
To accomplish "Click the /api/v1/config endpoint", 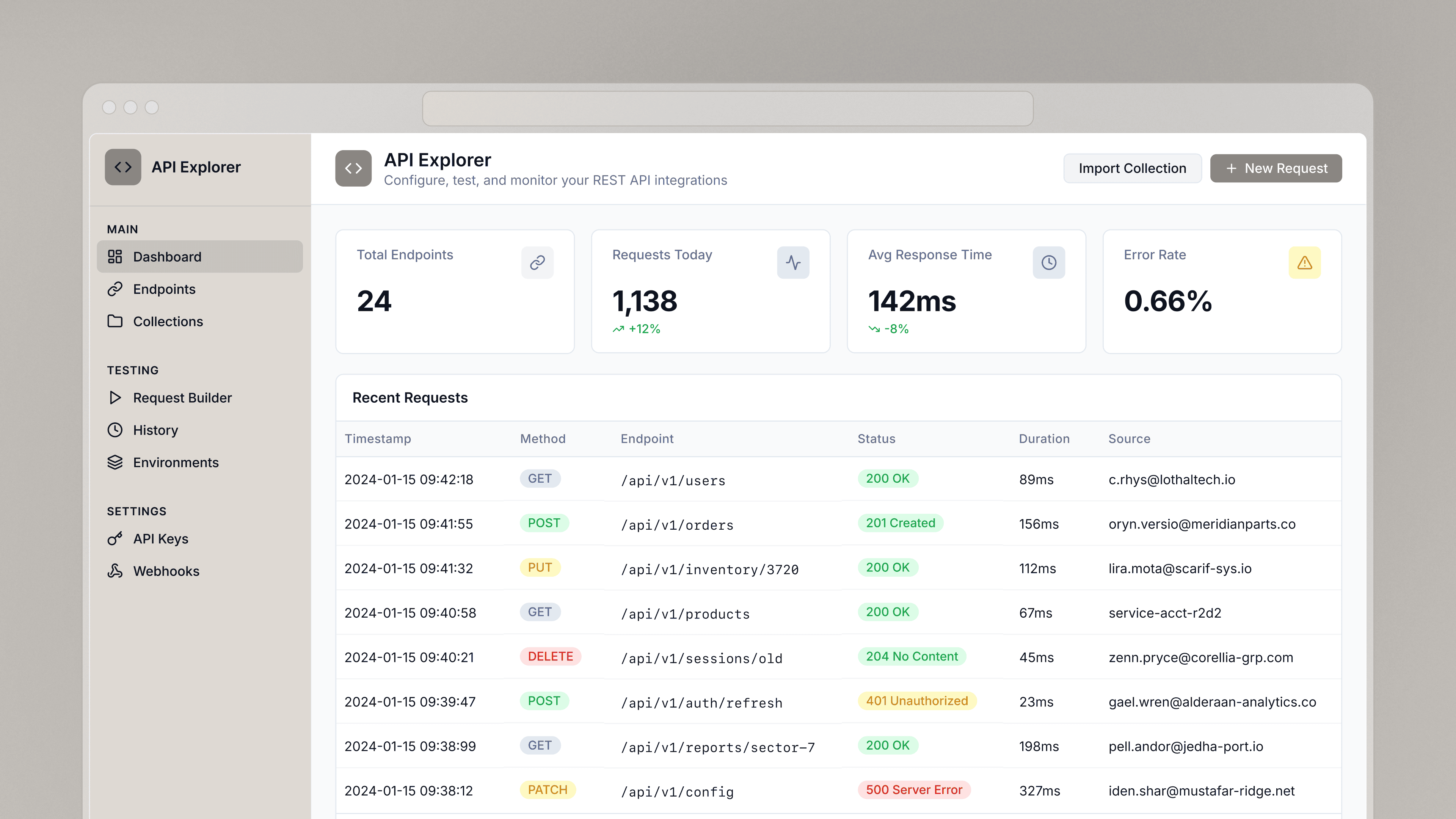I will coord(677,792).
